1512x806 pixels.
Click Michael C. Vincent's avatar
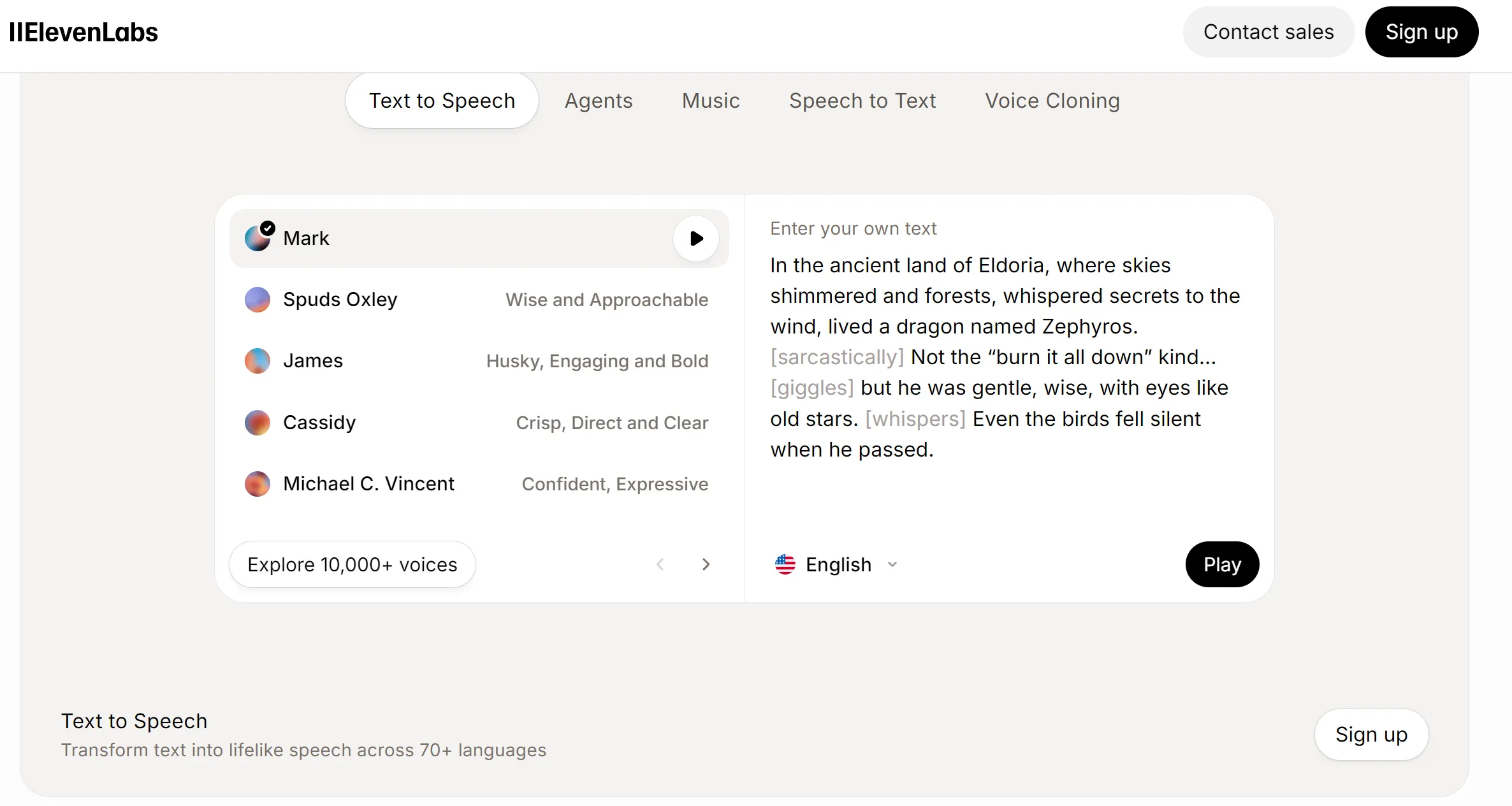[x=258, y=483]
